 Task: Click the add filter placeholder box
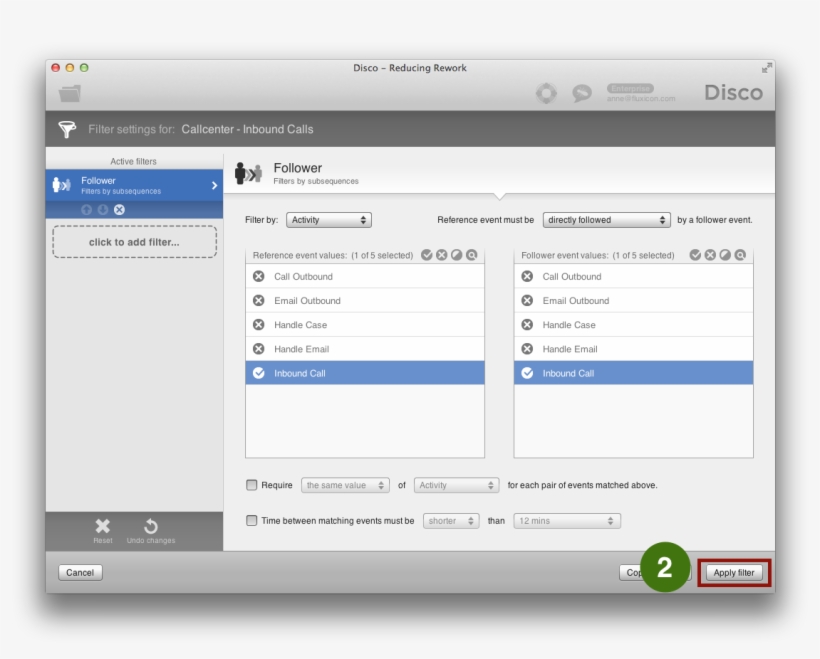pos(134,242)
